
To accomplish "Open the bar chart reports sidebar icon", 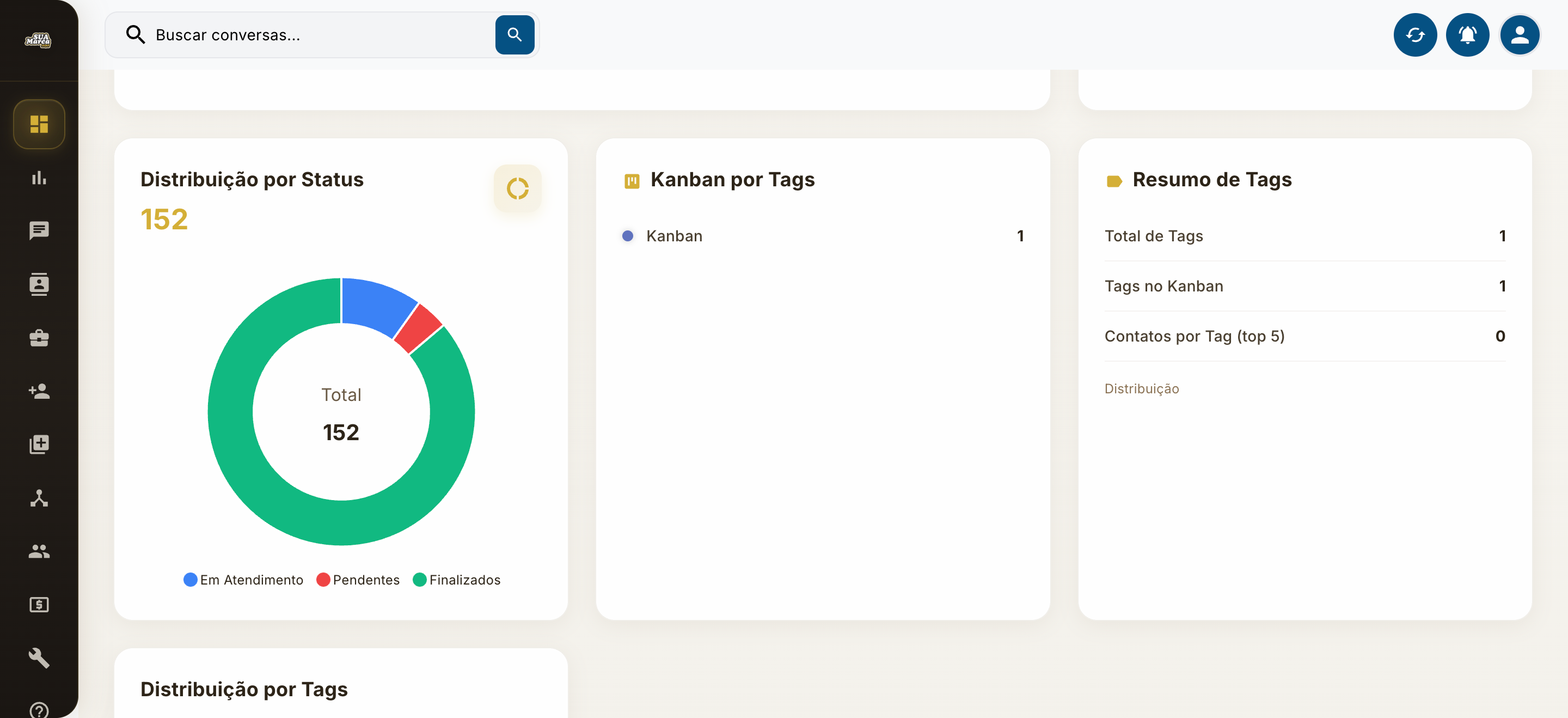I will pos(39,178).
